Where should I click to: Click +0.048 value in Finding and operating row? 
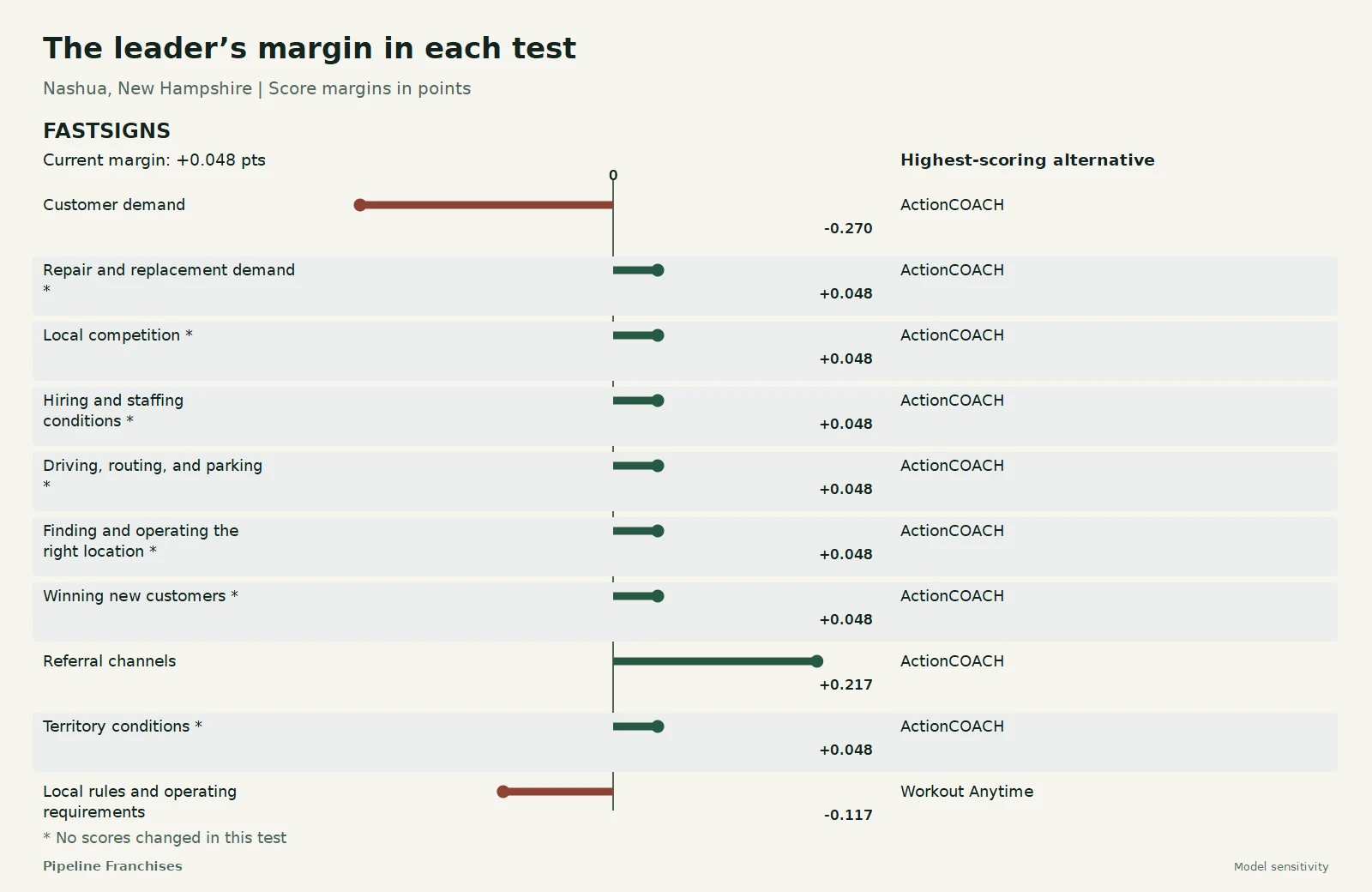[846, 554]
